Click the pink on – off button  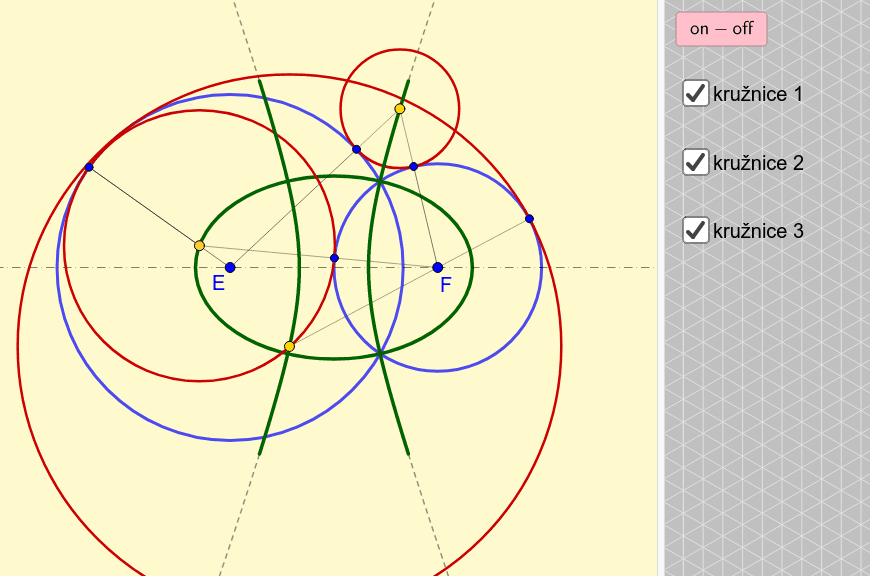coord(721,29)
